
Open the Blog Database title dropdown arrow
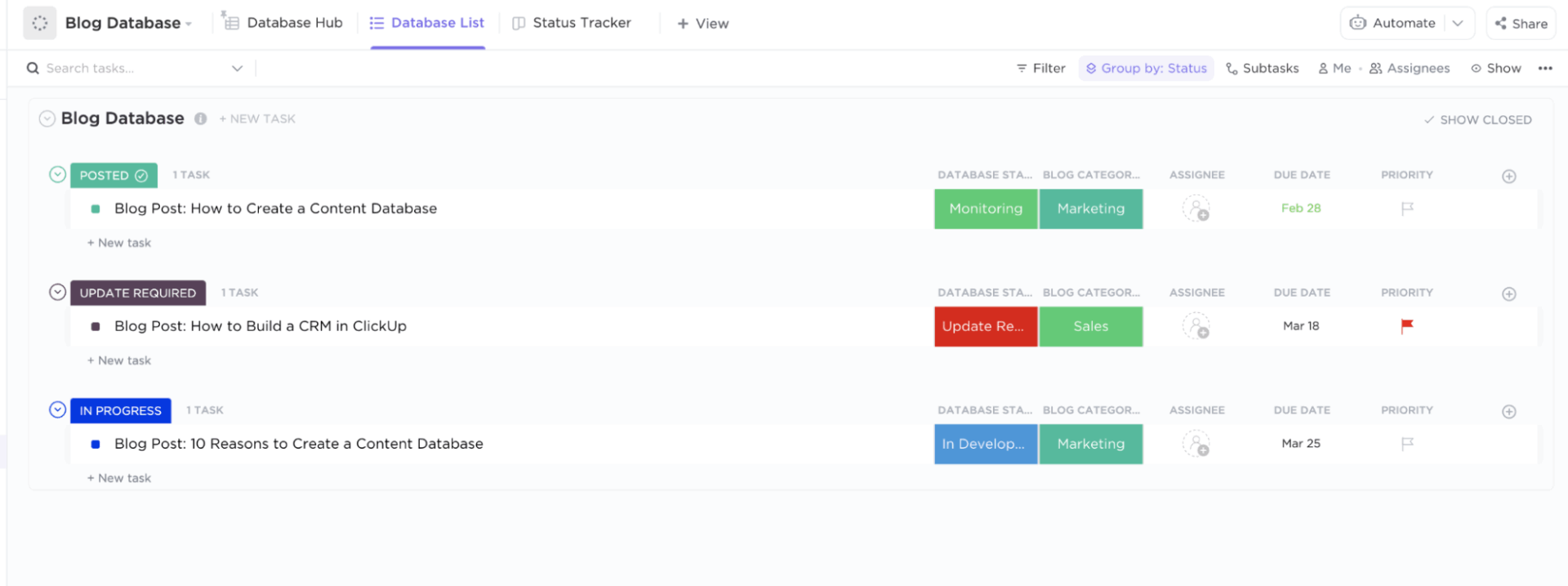pyautogui.click(x=189, y=25)
